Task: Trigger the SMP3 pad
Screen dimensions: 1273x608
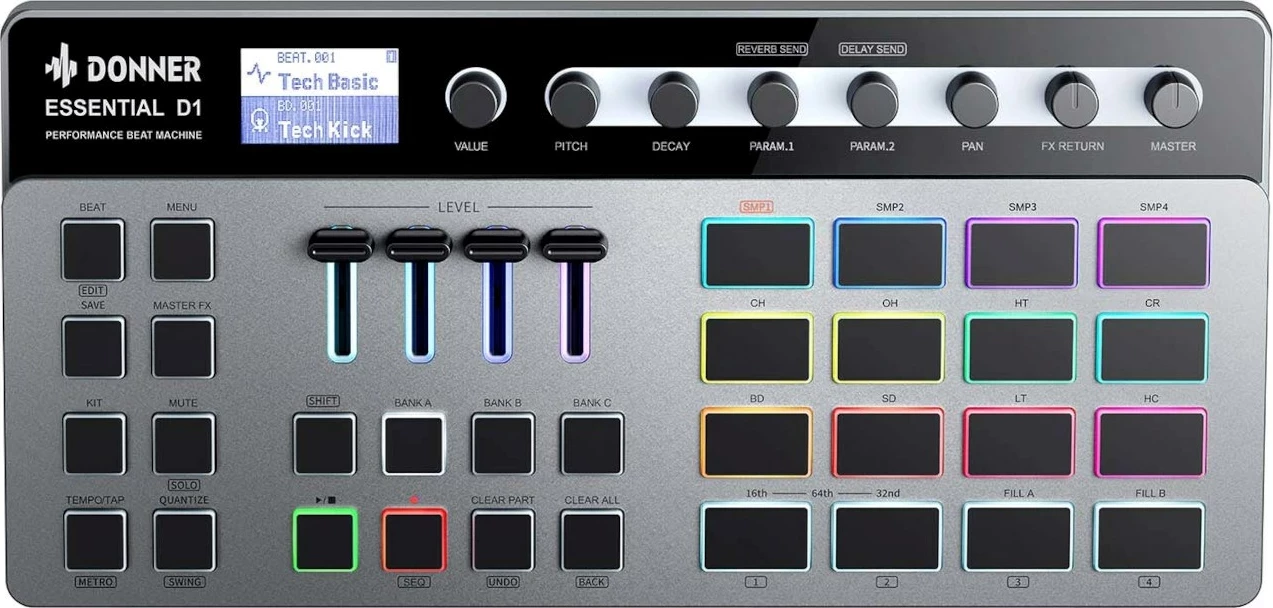Action: click(1021, 254)
